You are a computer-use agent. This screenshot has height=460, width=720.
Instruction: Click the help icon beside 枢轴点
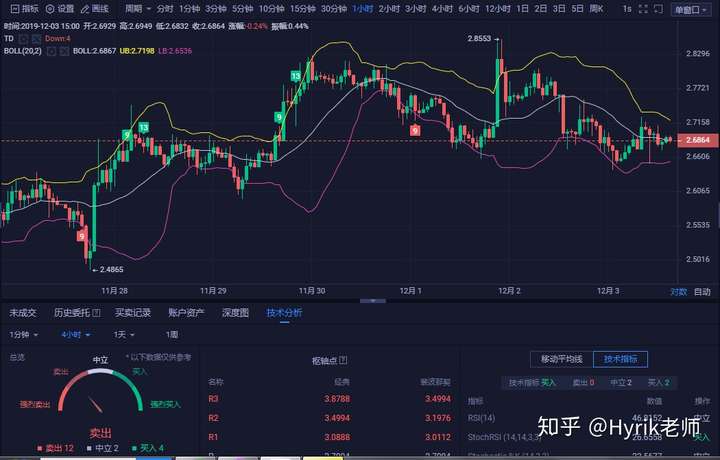(343, 360)
